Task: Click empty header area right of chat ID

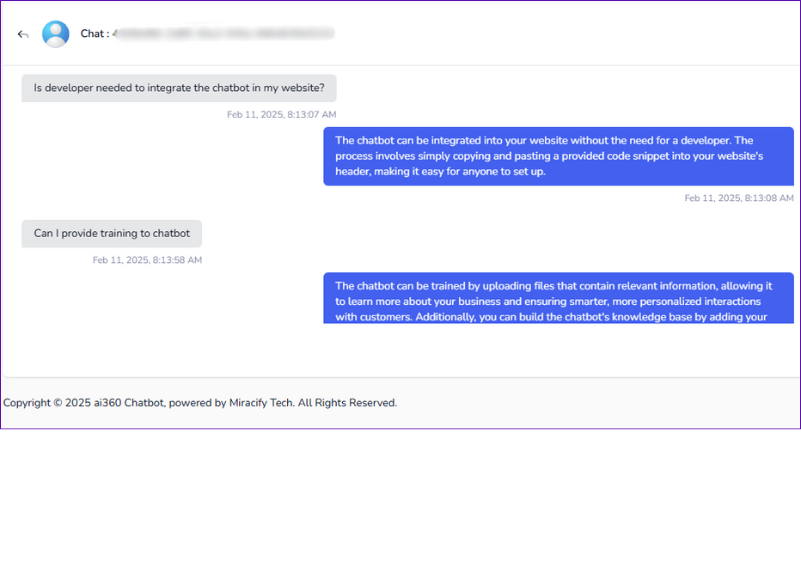Action: 566,34
